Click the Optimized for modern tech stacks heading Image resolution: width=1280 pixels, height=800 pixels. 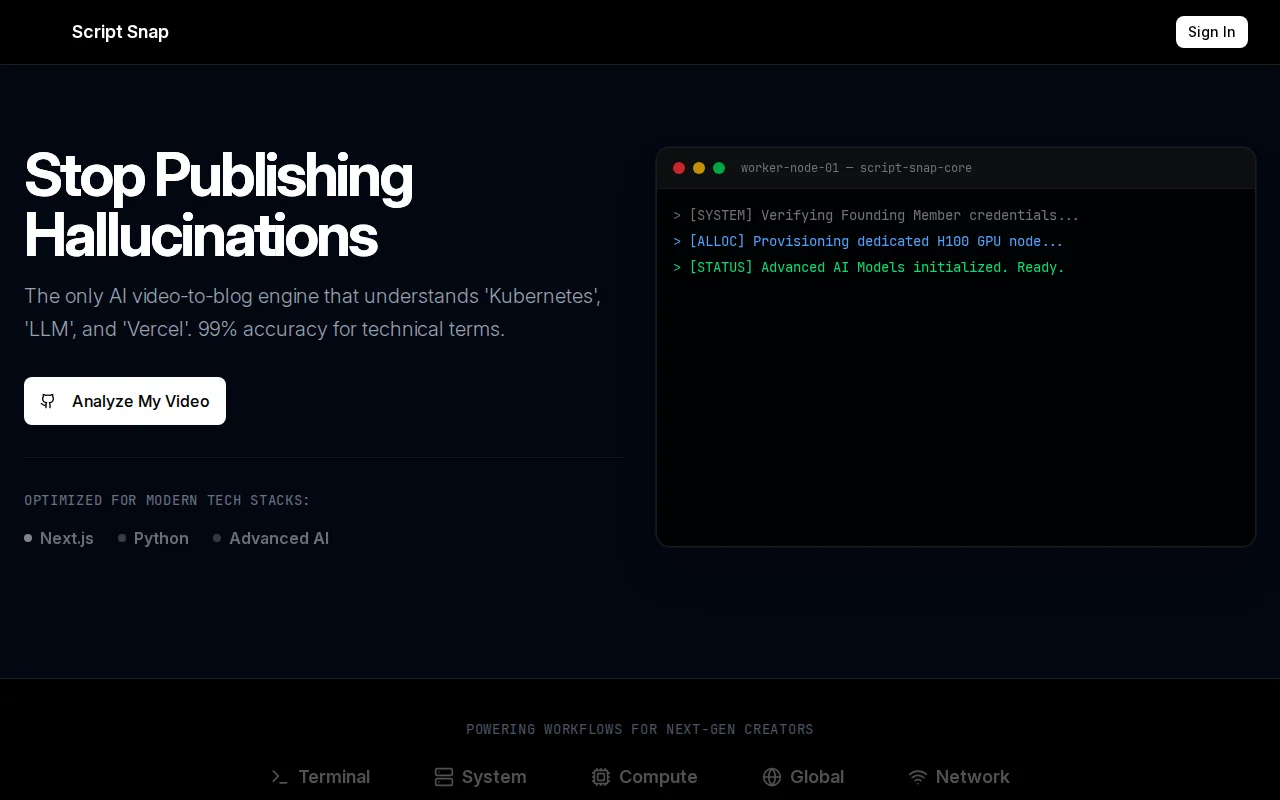[167, 500]
